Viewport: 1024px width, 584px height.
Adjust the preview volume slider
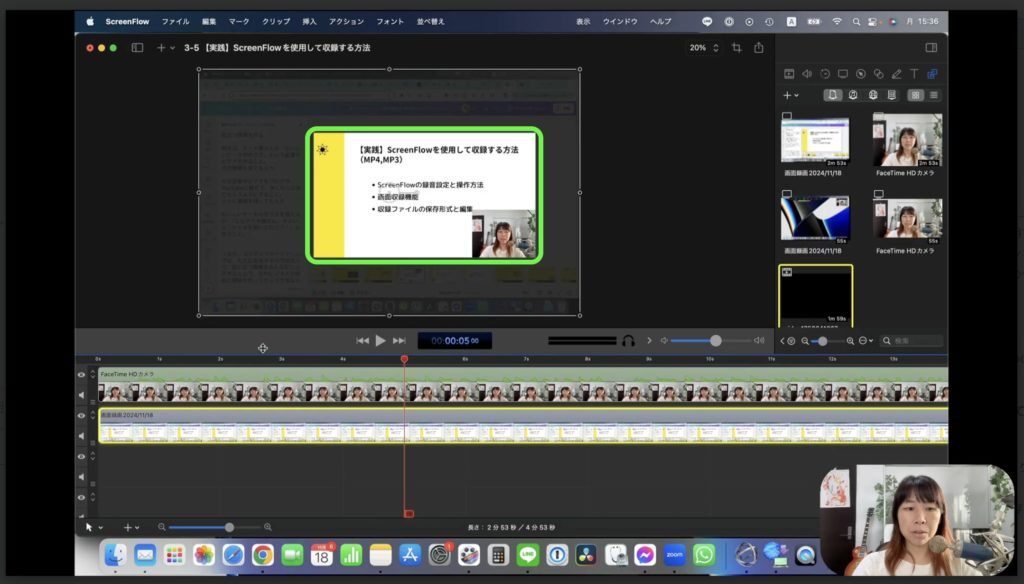pos(715,341)
